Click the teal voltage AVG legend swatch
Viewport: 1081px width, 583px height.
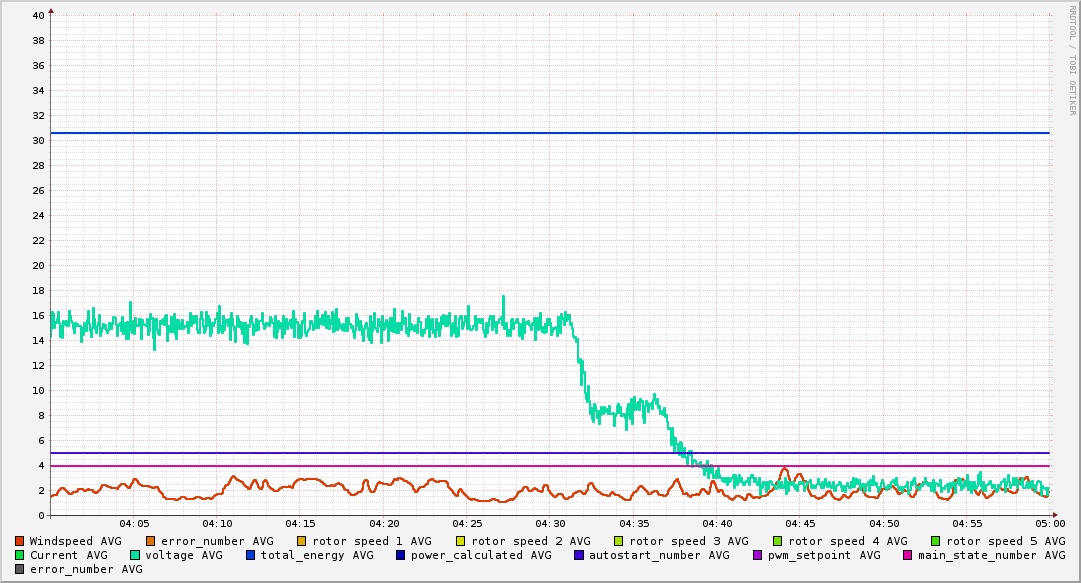point(135,555)
